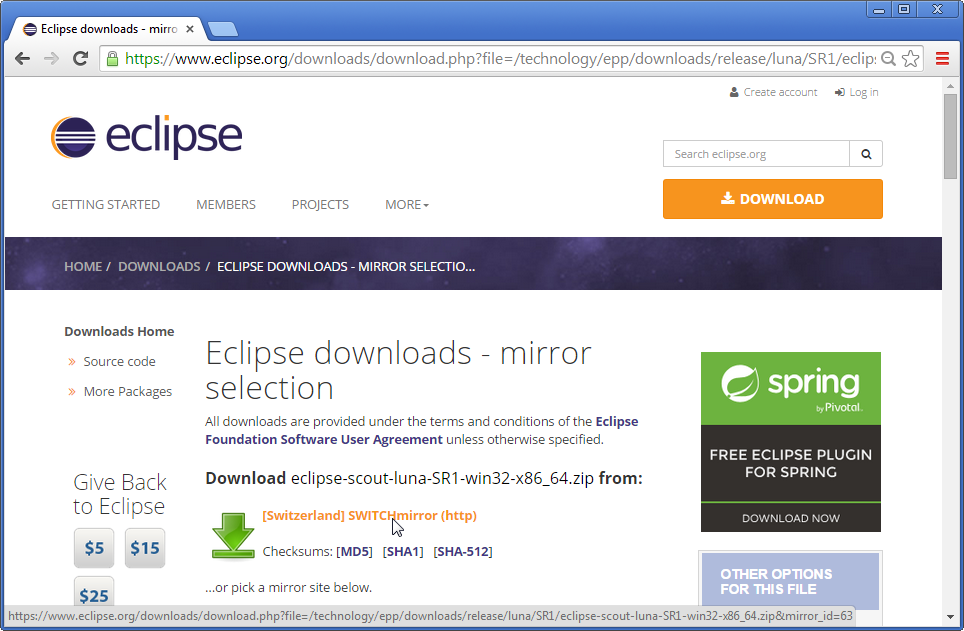Open the MEMBERS menu item

226,205
